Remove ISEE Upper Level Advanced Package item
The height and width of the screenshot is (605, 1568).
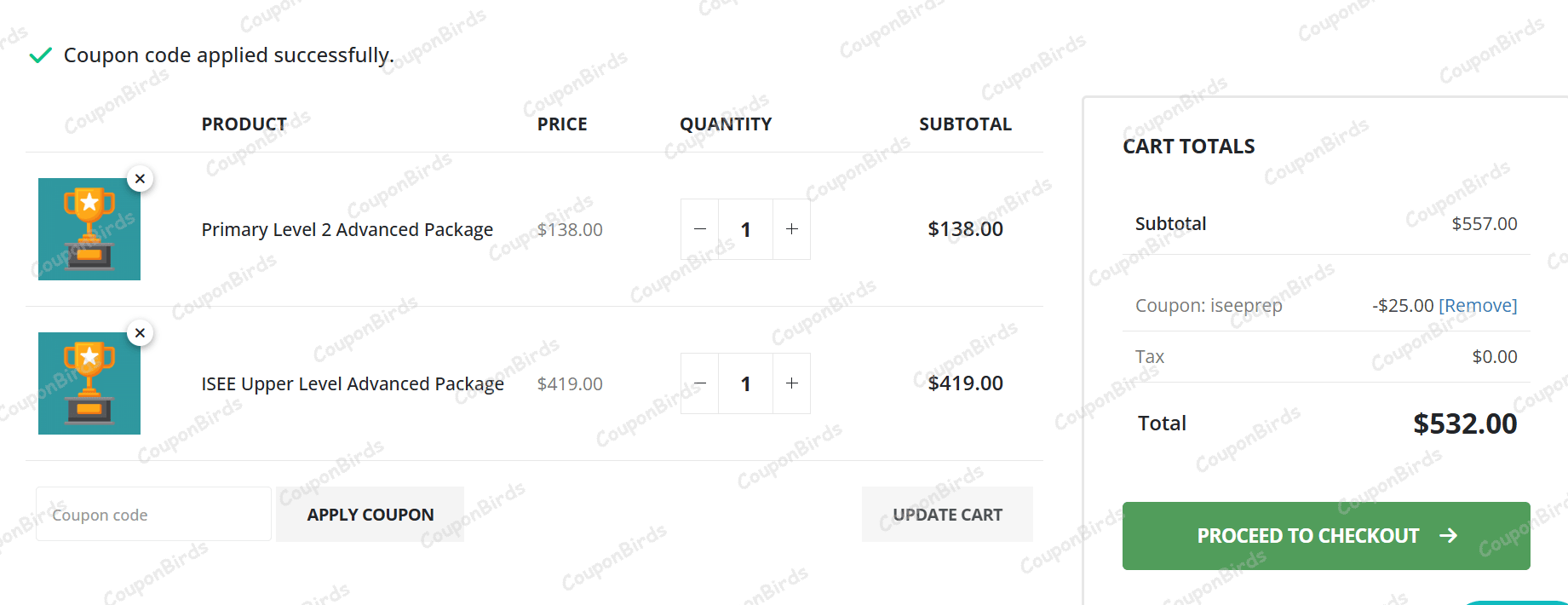141,333
